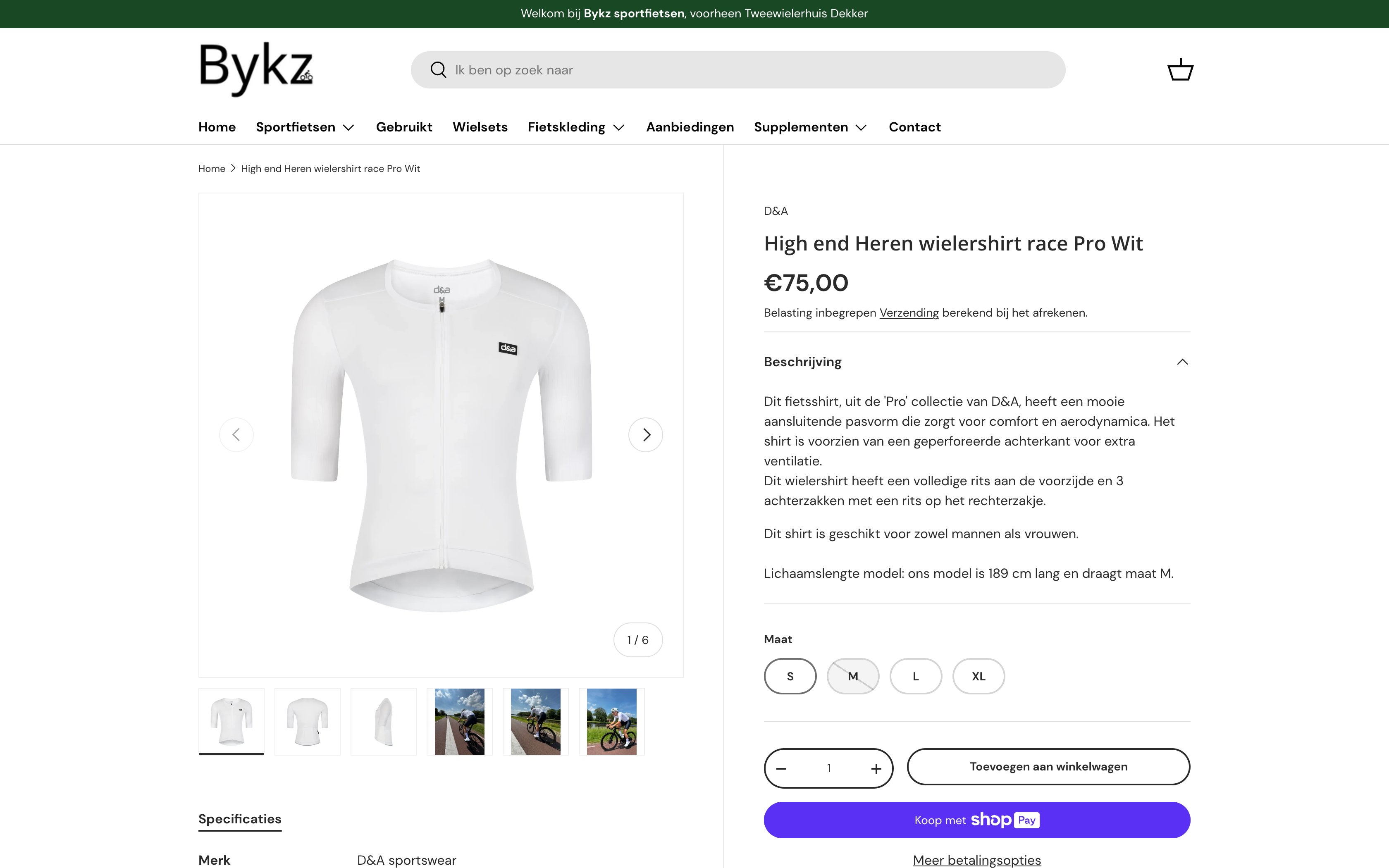Select the side-view jersey thumbnail
Viewport: 1389px width, 868px height.
383,721
